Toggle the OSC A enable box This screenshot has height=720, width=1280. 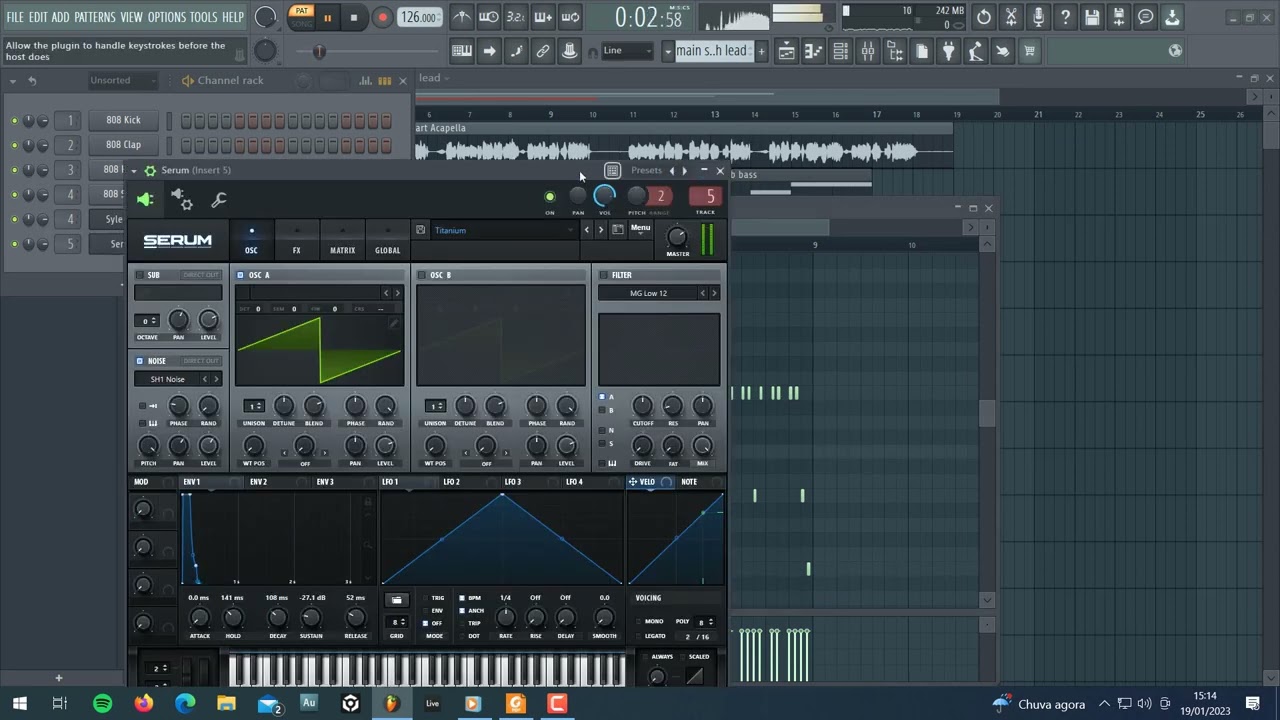click(241, 275)
